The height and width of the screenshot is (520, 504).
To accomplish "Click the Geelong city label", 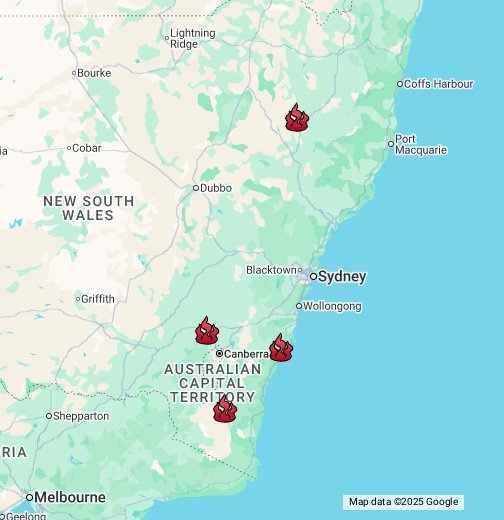I will pyautogui.click(x=26, y=516).
